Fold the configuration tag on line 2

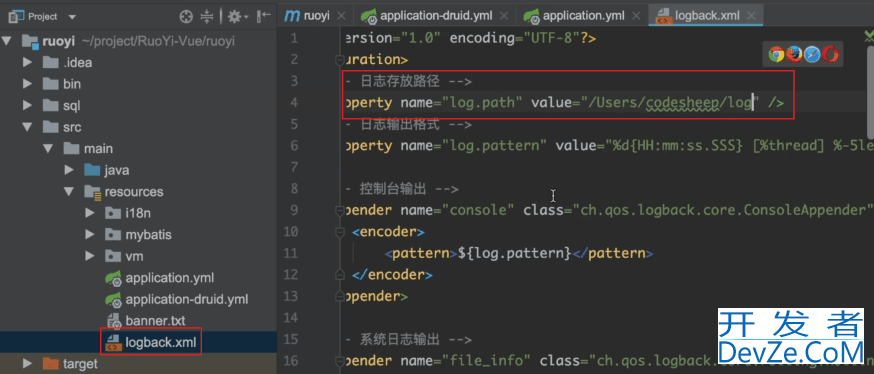[x=339, y=60]
